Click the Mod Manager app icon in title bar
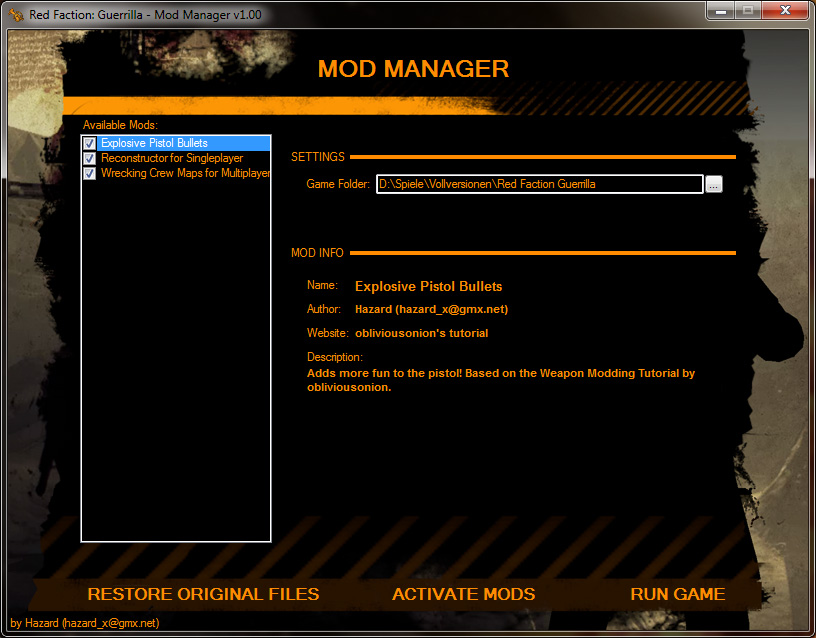This screenshot has height=638, width=816. point(15,15)
